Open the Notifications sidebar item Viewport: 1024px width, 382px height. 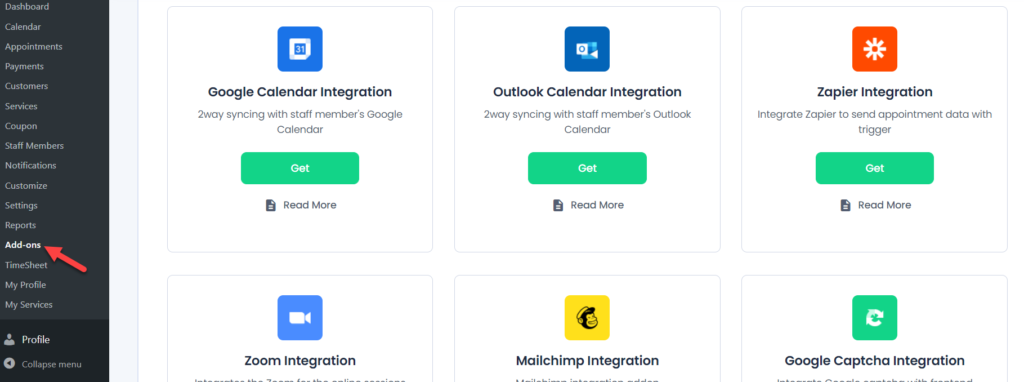[31, 165]
